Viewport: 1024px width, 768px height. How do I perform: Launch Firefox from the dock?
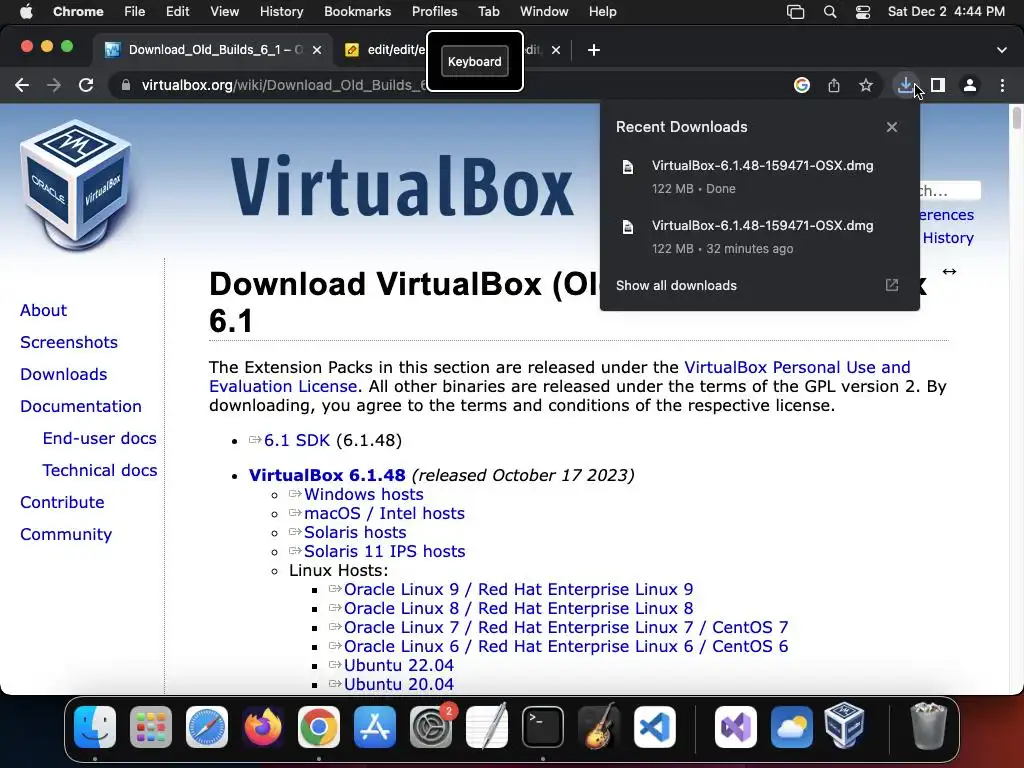tap(263, 727)
